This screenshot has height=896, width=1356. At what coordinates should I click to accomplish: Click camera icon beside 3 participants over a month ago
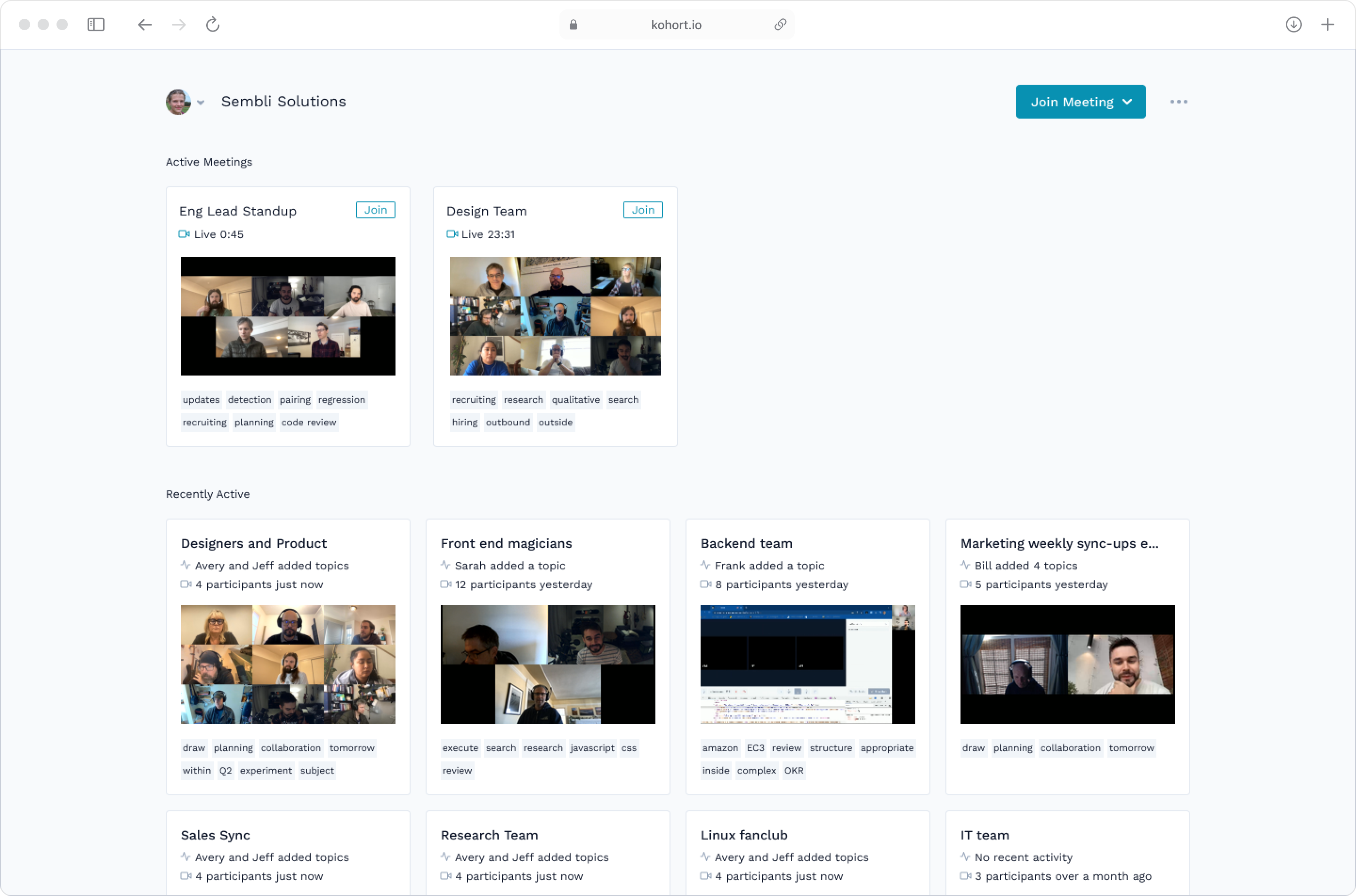click(966, 876)
